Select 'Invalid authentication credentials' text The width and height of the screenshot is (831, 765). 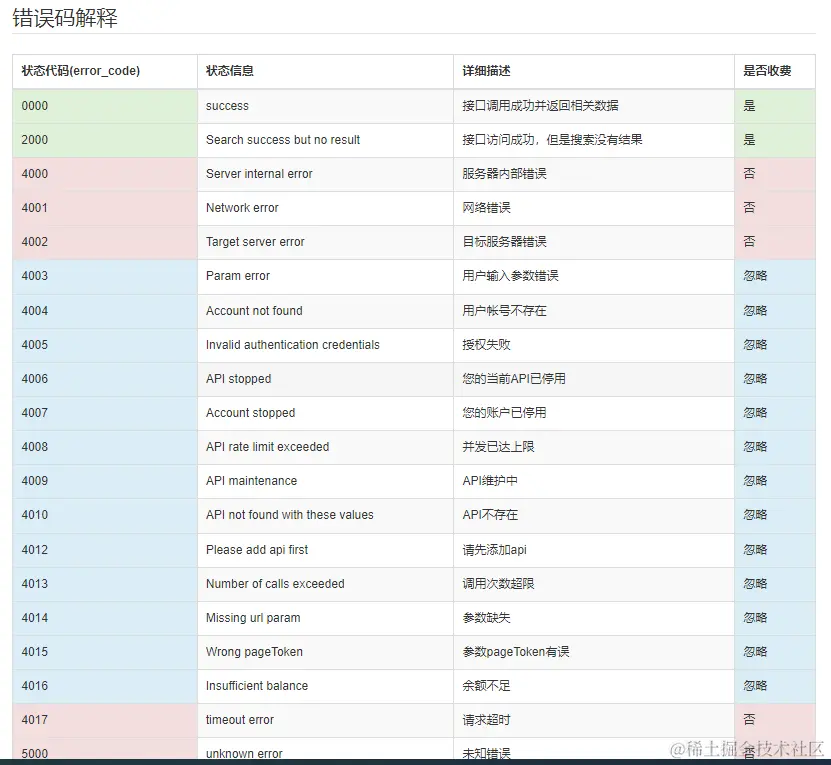293,345
